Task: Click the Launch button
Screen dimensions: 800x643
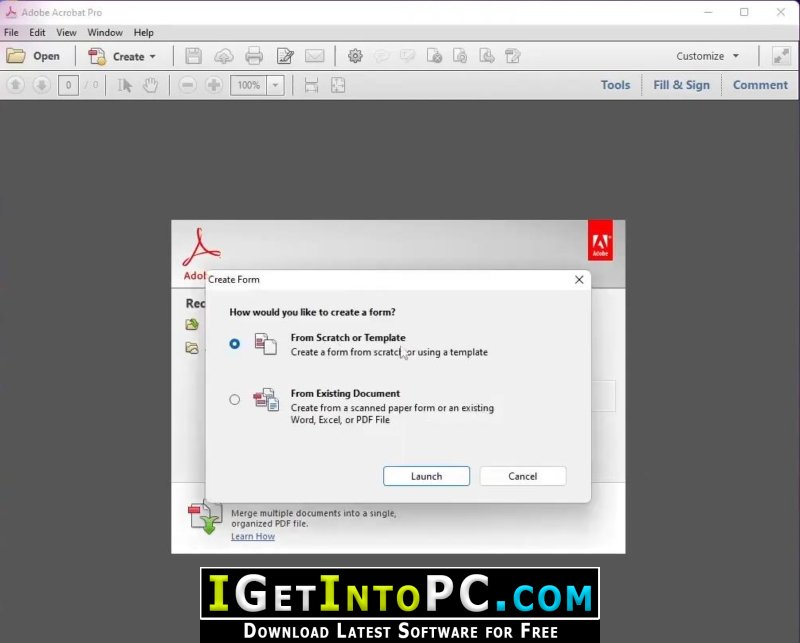Action: [427, 476]
